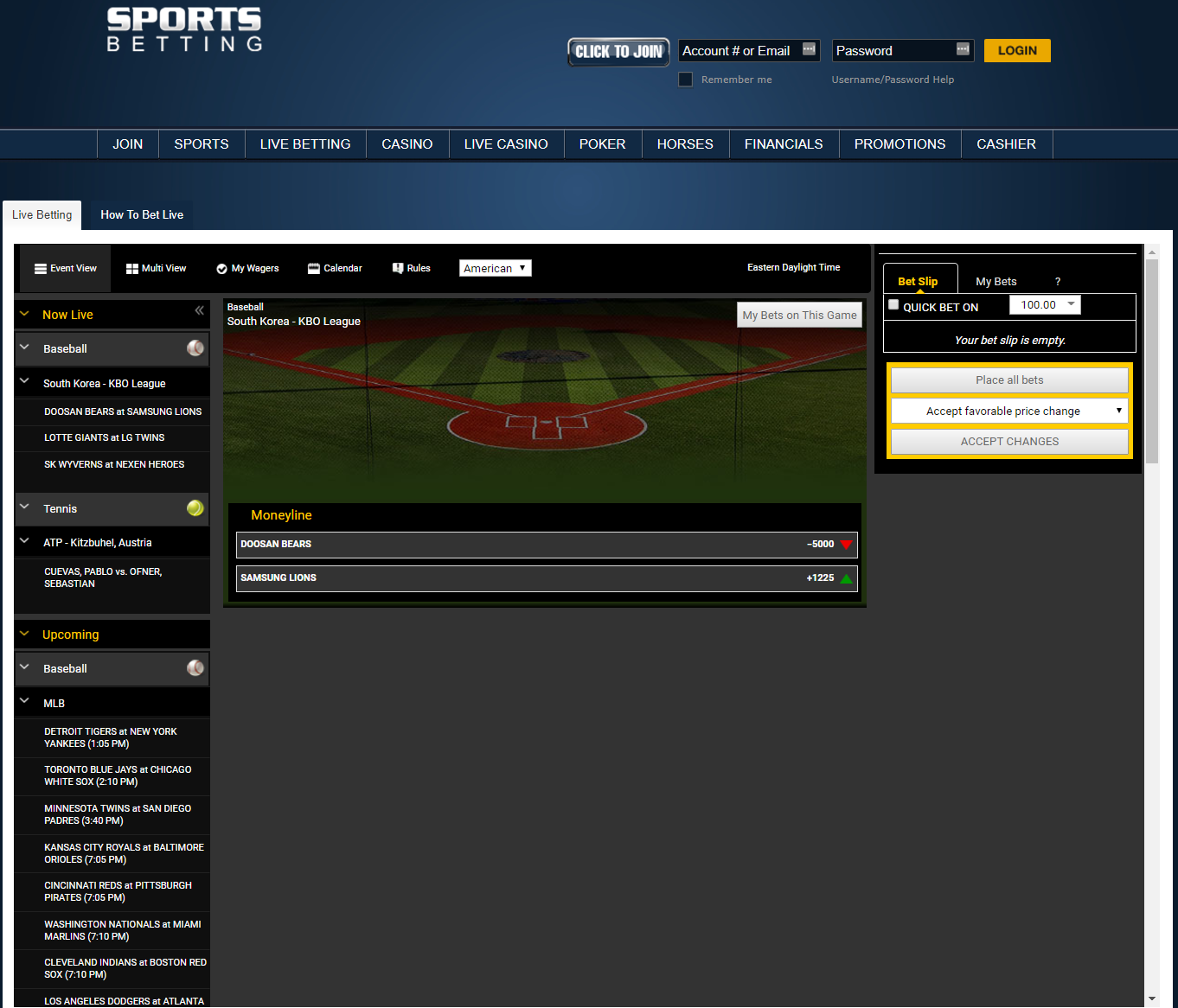Open CLEVELAND INDIANS at BOSTON RED SOX
This screenshot has width=1178, height=1008.
(x=125, y=968)
